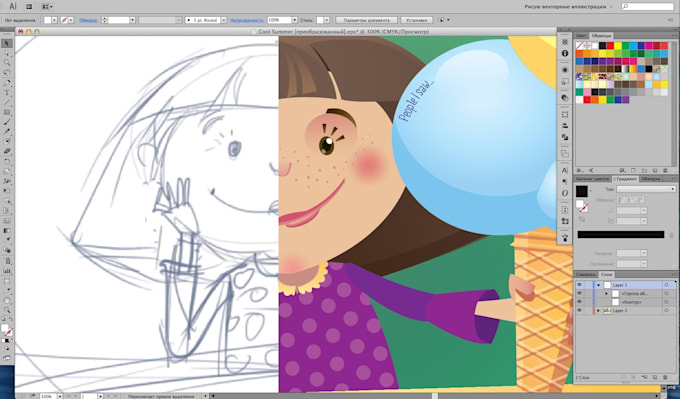Create a new layer
This screenshot has height=399, width=680.
[x=655, y=378]
